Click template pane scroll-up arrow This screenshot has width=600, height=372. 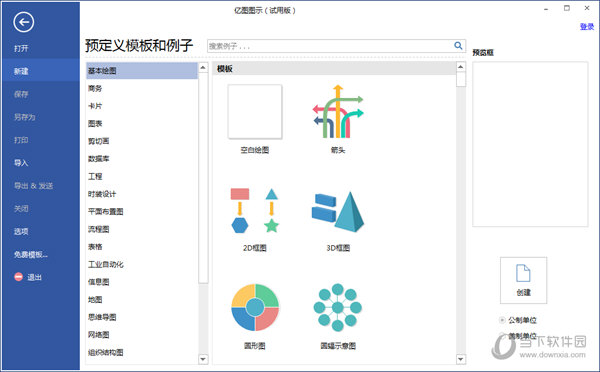(x=461, y=67)
